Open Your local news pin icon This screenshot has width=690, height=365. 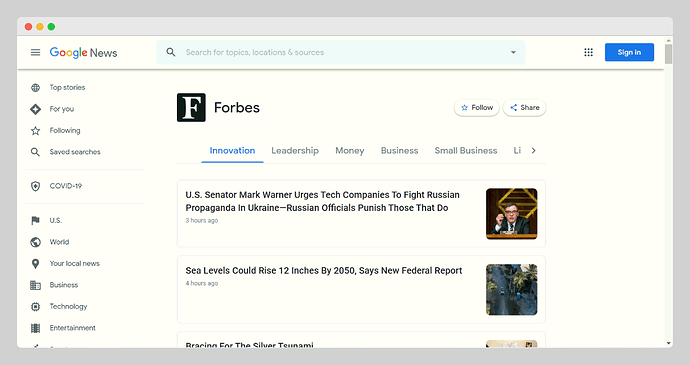click(35, 264)
